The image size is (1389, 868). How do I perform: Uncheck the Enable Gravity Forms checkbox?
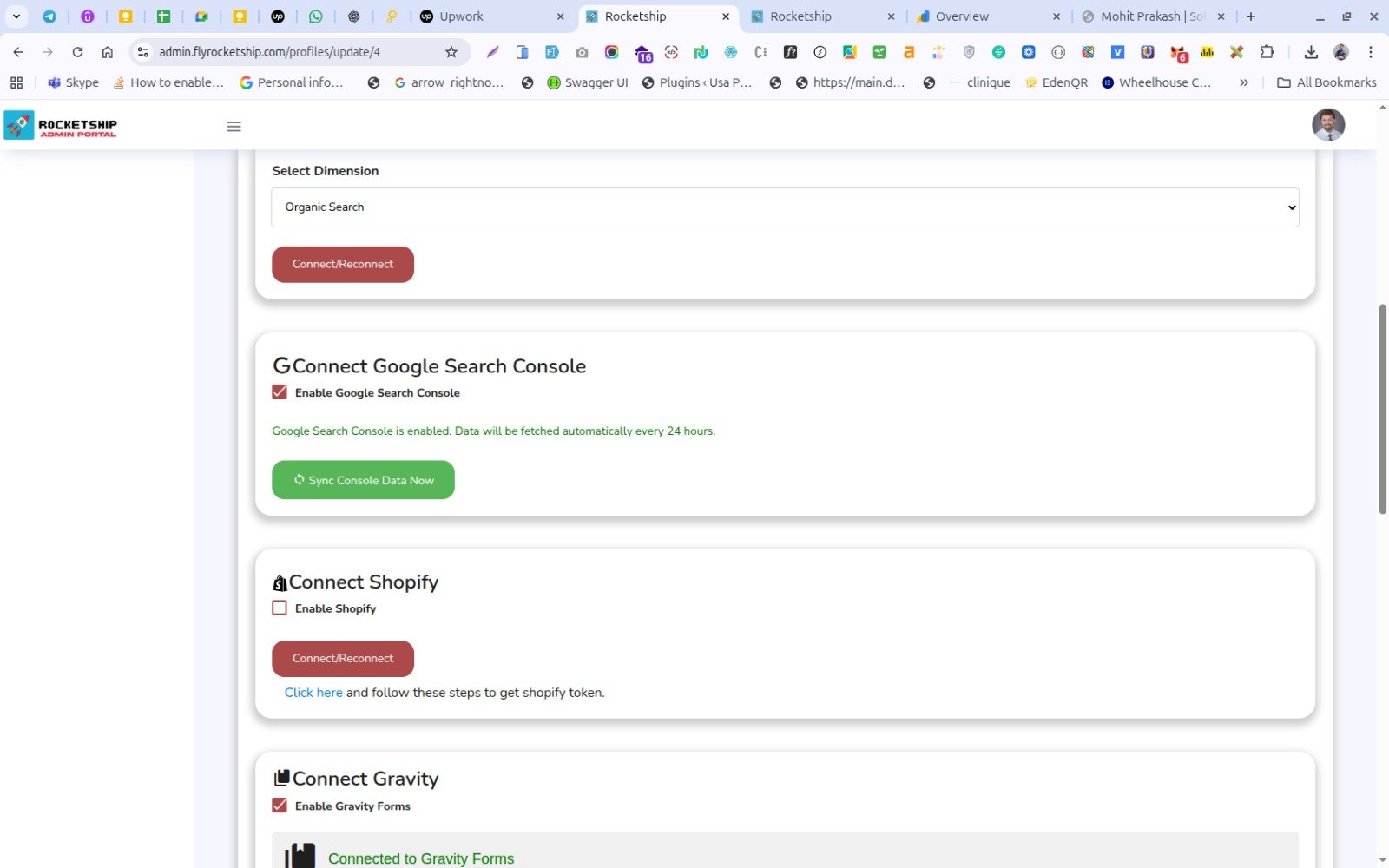pos(280,806)
